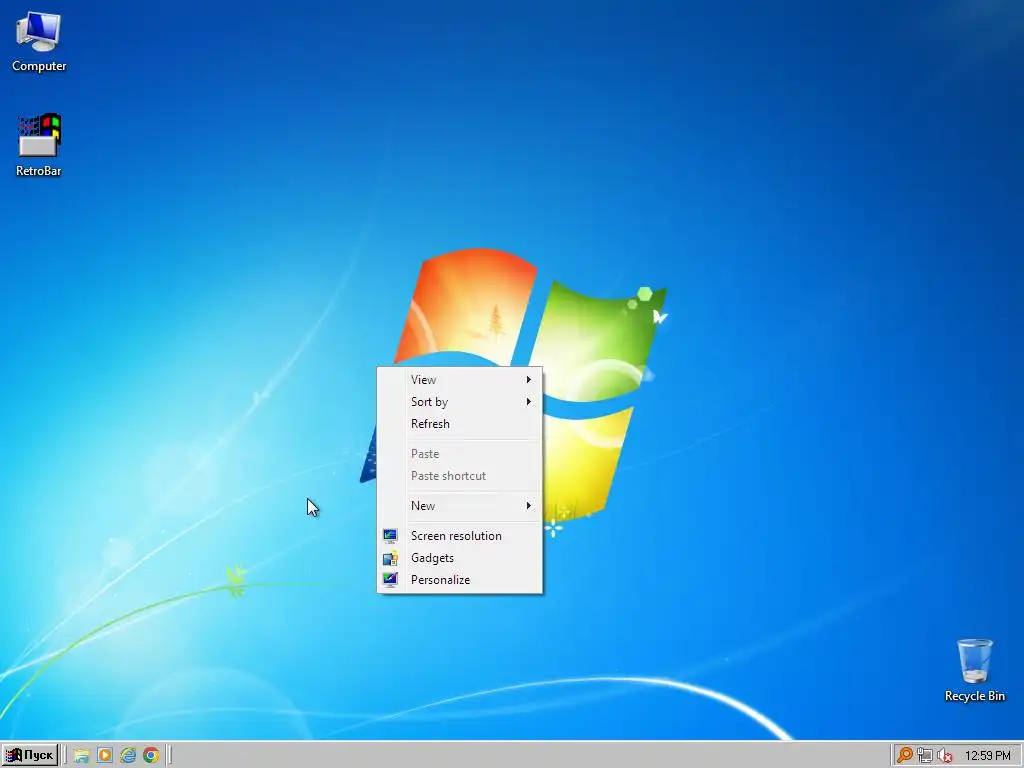Launch Windows Media Player from taskbar

coord(104,756)
